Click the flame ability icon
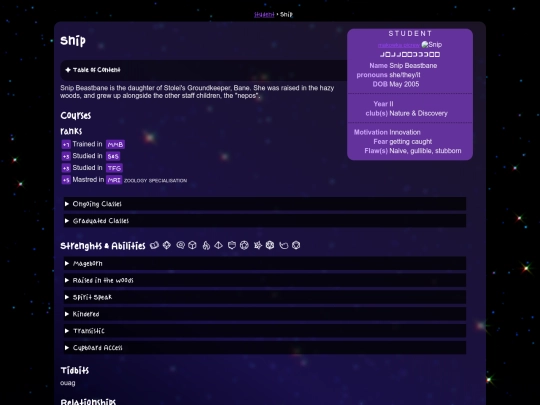 click(206, 245)
